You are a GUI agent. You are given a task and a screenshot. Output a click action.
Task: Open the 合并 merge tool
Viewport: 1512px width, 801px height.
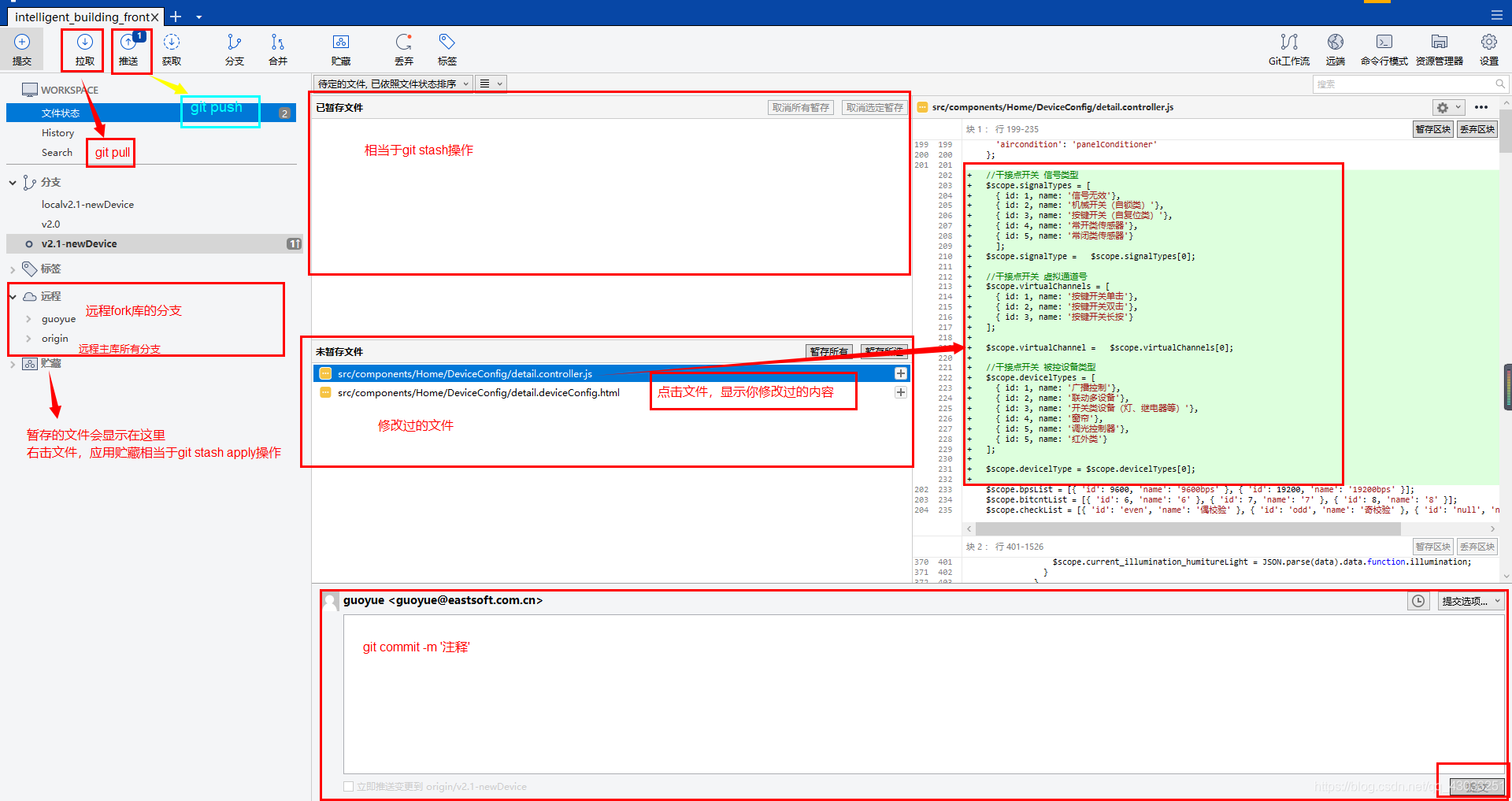pyautogui.click(x=278, y=49)
